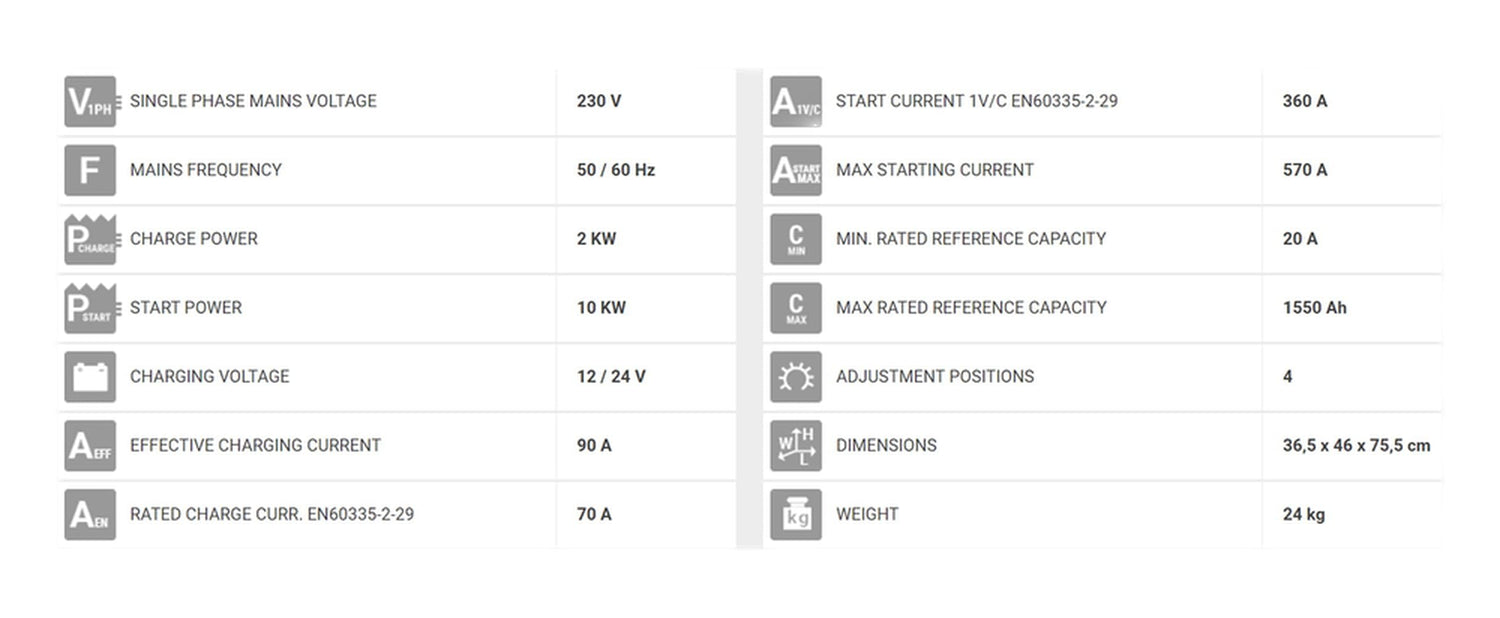The width and height of the screenshot is (1500, 618).
Task: Click the start current A1V/C icon
Action: (796, 101)
